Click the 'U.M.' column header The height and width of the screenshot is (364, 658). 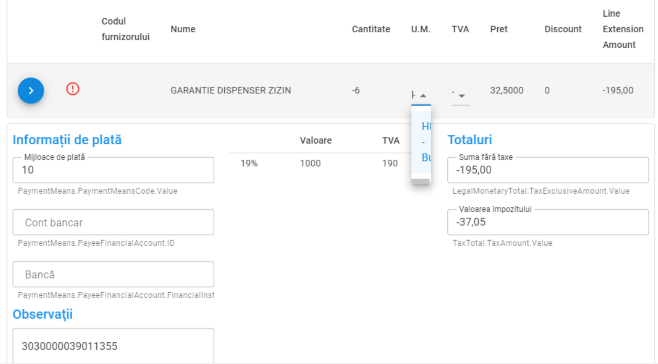tap(420, 29)
